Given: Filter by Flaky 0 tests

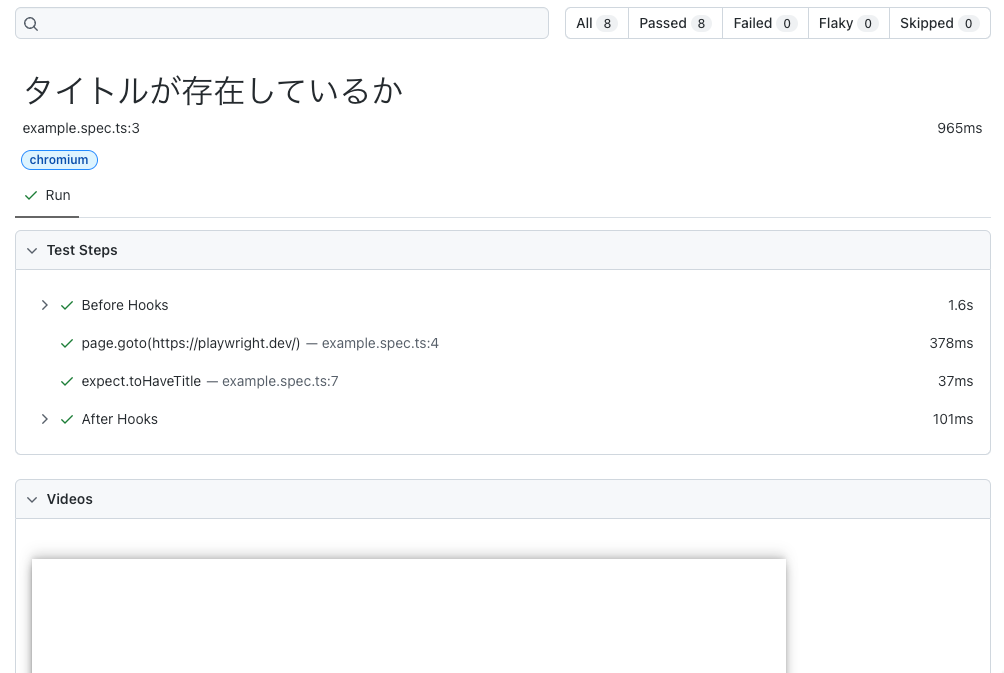Looking at the screenshot, I should coord(848,24).
